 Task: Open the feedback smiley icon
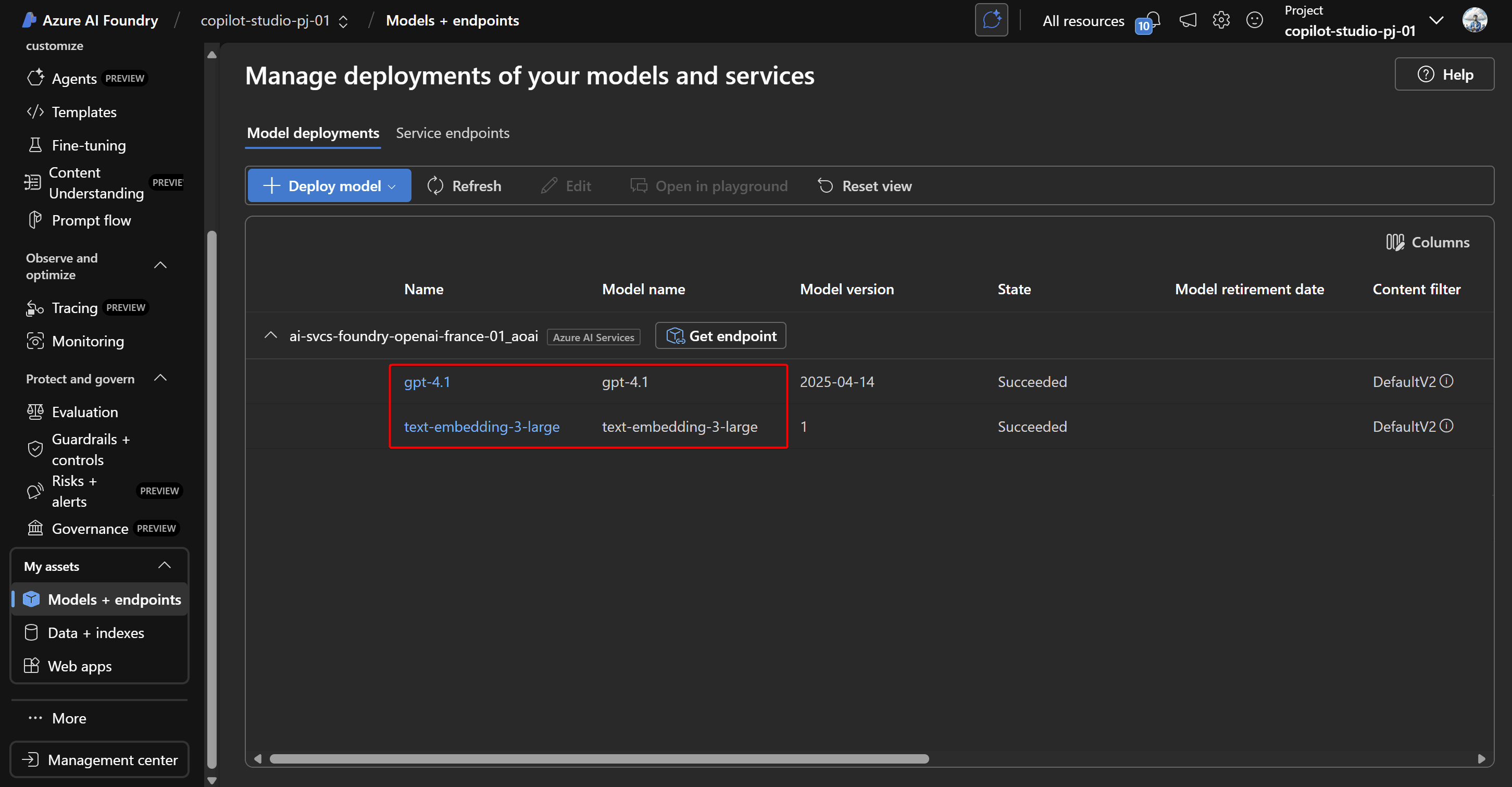[x=1254, y=20]
